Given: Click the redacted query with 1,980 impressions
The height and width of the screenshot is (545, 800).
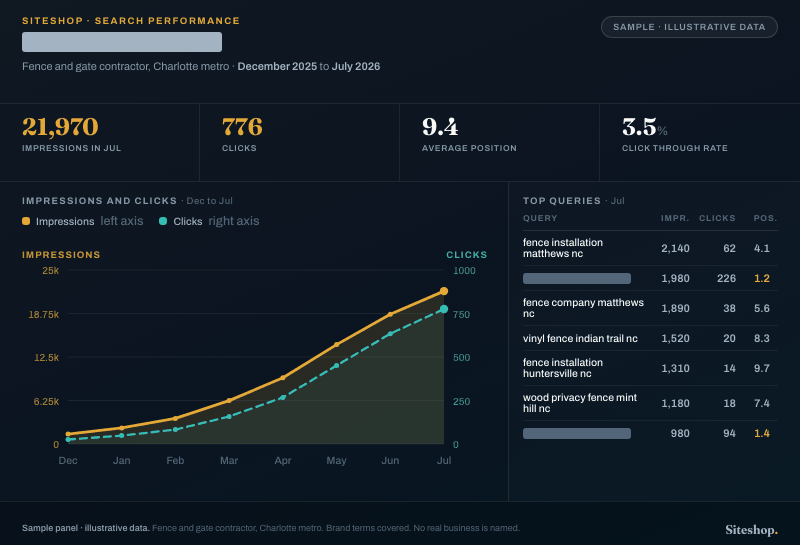Looking at the screenshot, I should pos(577,278).
